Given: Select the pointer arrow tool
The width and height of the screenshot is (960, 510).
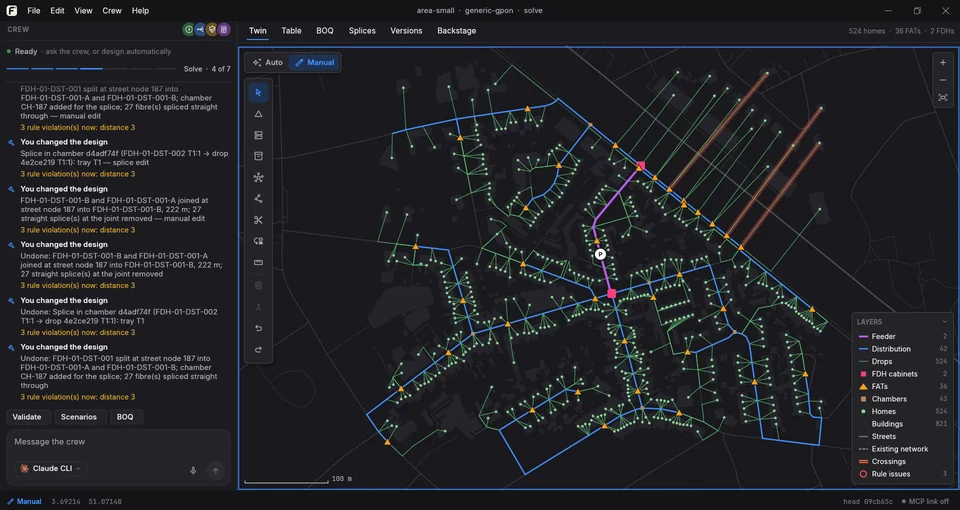Looking at the screenshot, I should pyautogui.click(x=258, y=92).
